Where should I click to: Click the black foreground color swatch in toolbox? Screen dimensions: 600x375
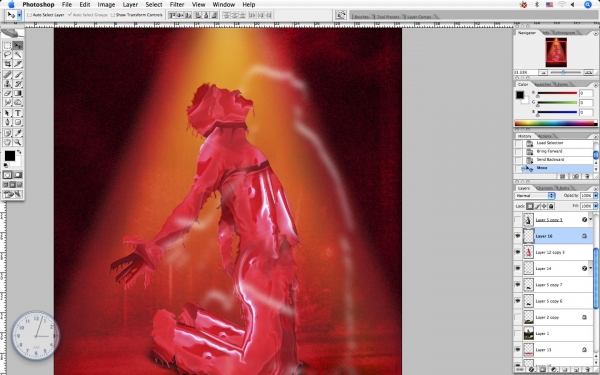(10, 156)
